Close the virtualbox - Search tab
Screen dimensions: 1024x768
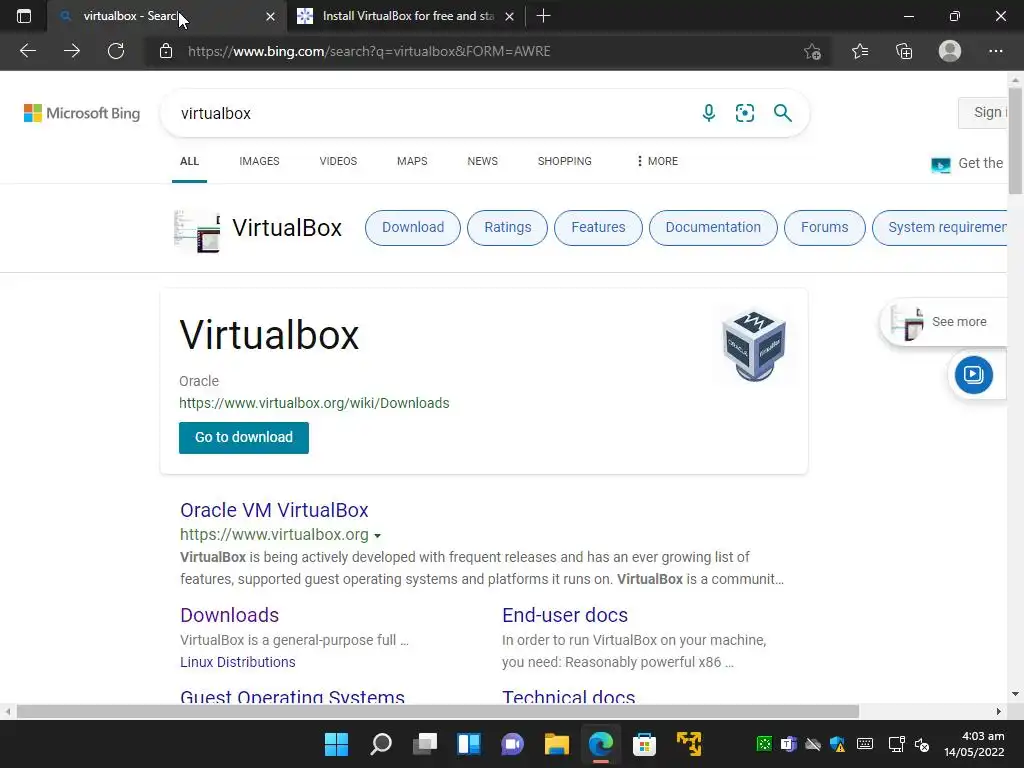point(270,16)
